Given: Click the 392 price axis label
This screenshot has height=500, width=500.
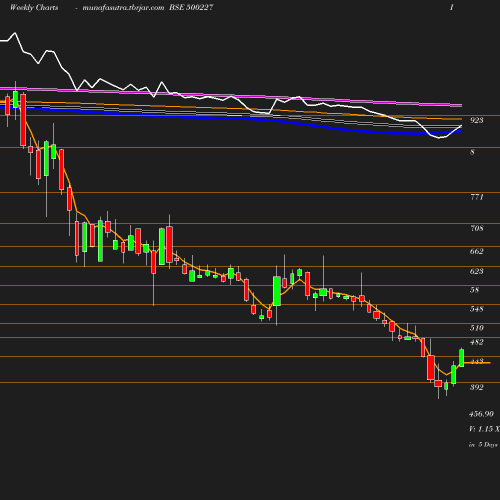Looking at the screenshot, I should coord(476,387).
